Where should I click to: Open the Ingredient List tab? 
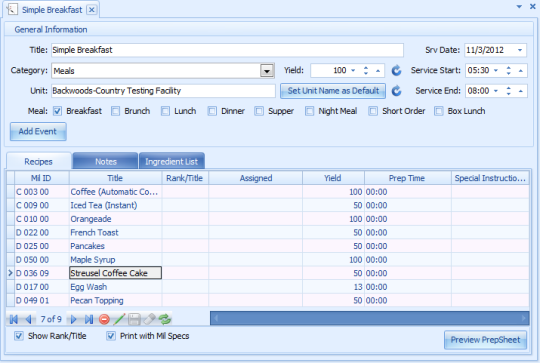click(172, 161)
